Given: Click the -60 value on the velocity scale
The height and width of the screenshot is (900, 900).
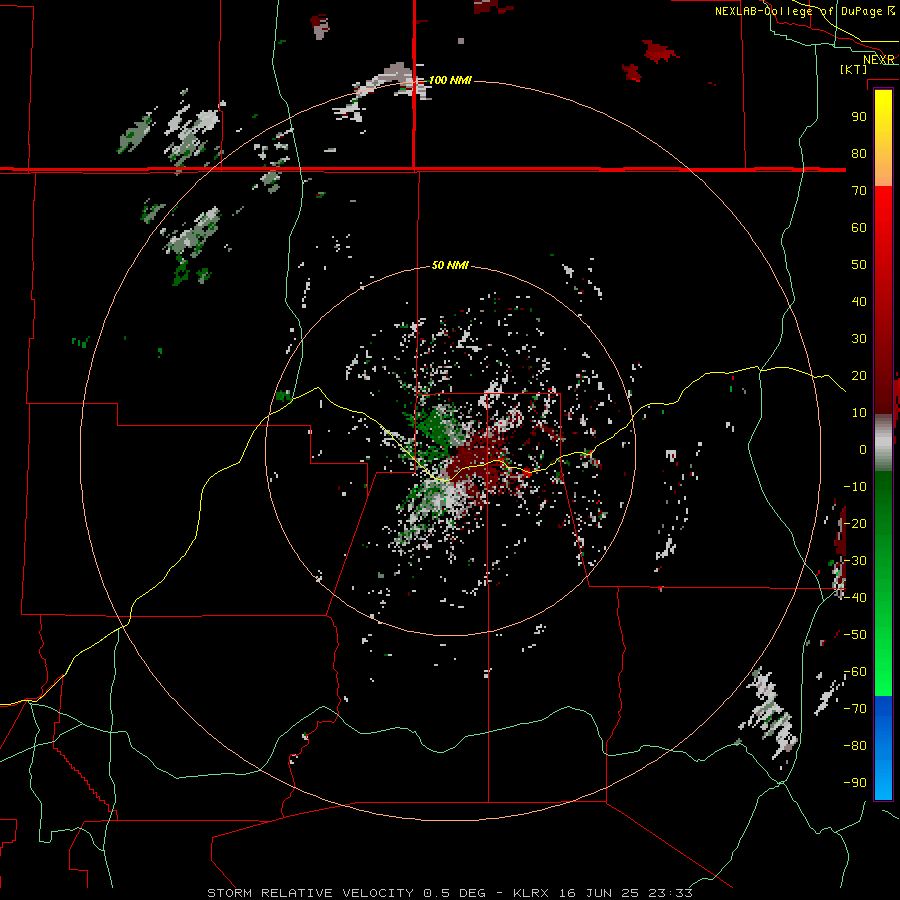Looking at the screenshot, I should (855, 672).
